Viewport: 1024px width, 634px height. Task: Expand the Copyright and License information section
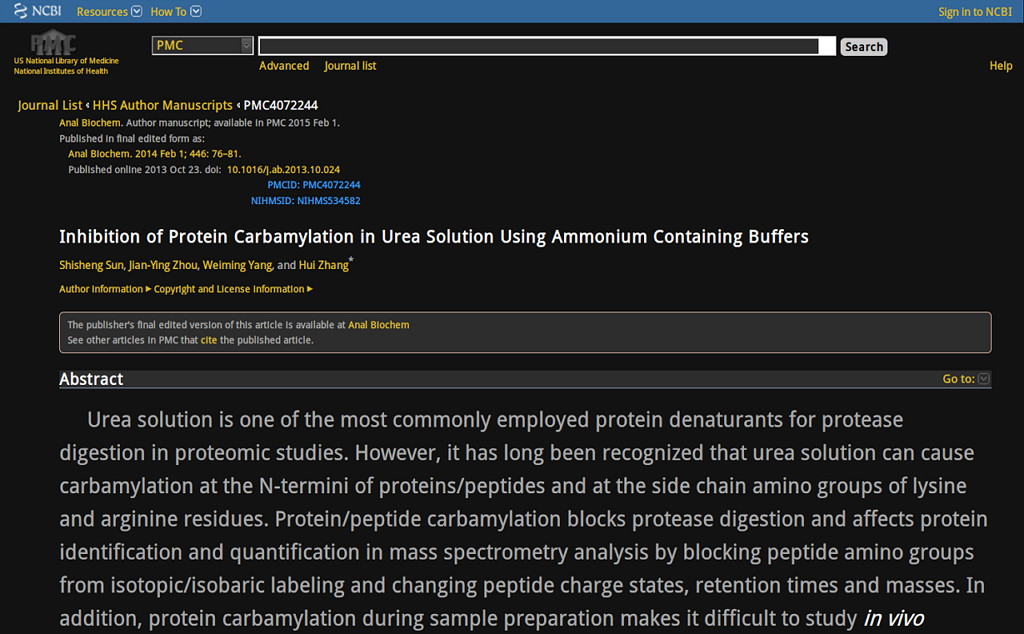(x=228, y=288)
